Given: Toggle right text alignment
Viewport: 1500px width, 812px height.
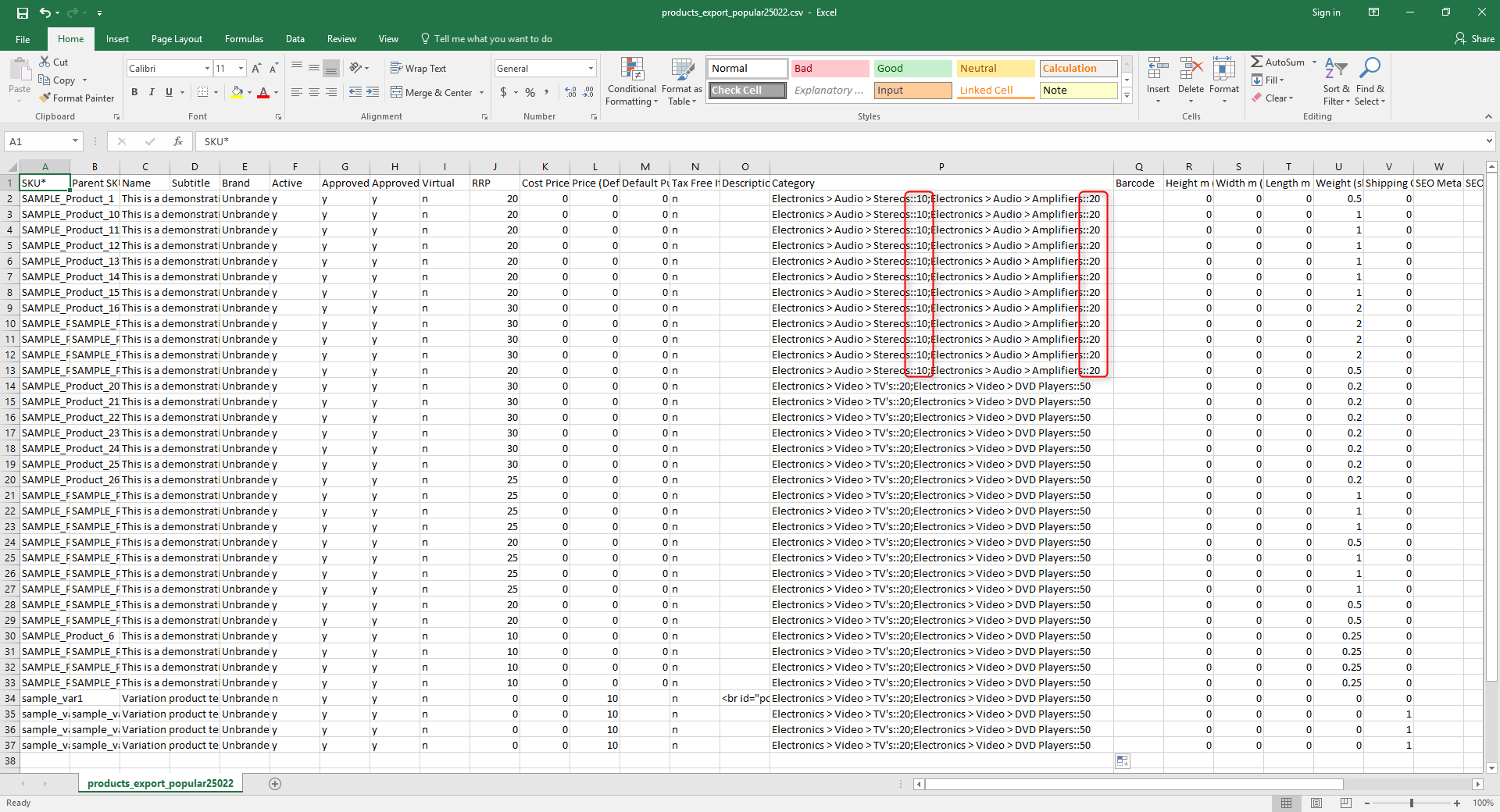Looking at the screenshot, I should tap(331, 92).
